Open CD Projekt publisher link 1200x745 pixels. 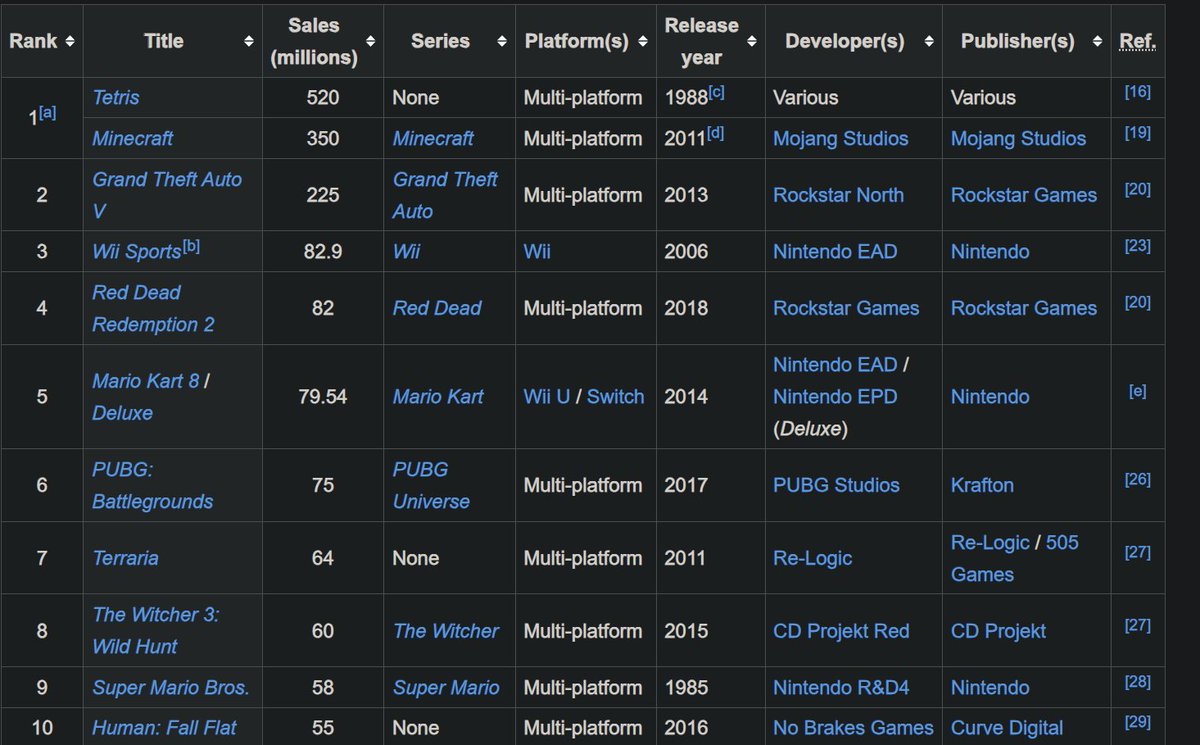(998, 631)
